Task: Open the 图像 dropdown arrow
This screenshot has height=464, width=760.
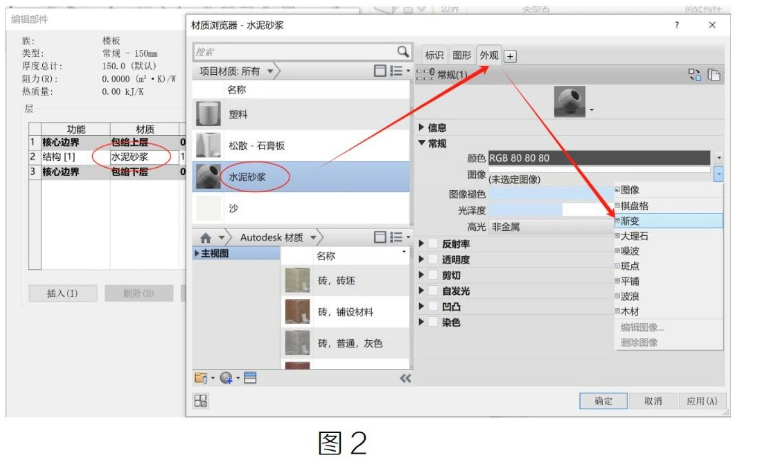Action: (719, 174)
